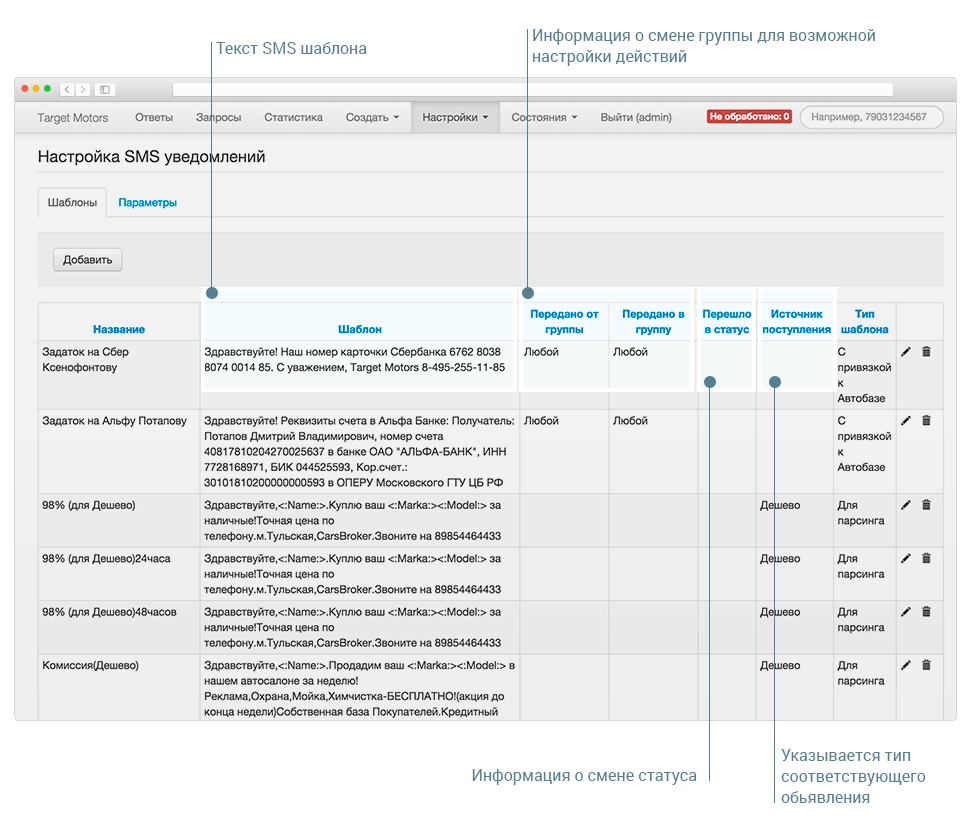This screenshot has height=839, width=970.
Task: Edit the '98% (для Дешево)48часов' template
Action: pos(906,612)
